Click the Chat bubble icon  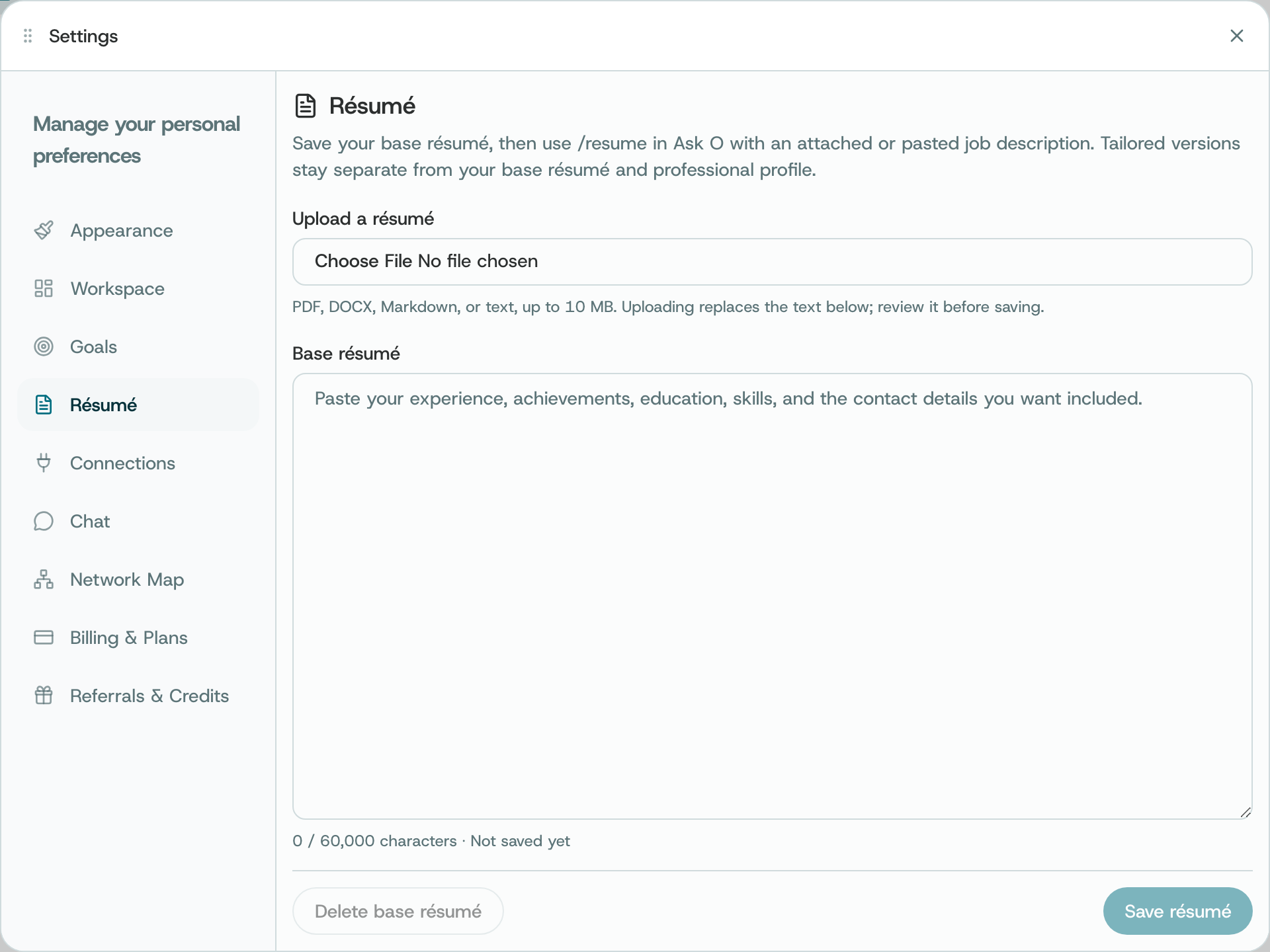click(44, 522)
